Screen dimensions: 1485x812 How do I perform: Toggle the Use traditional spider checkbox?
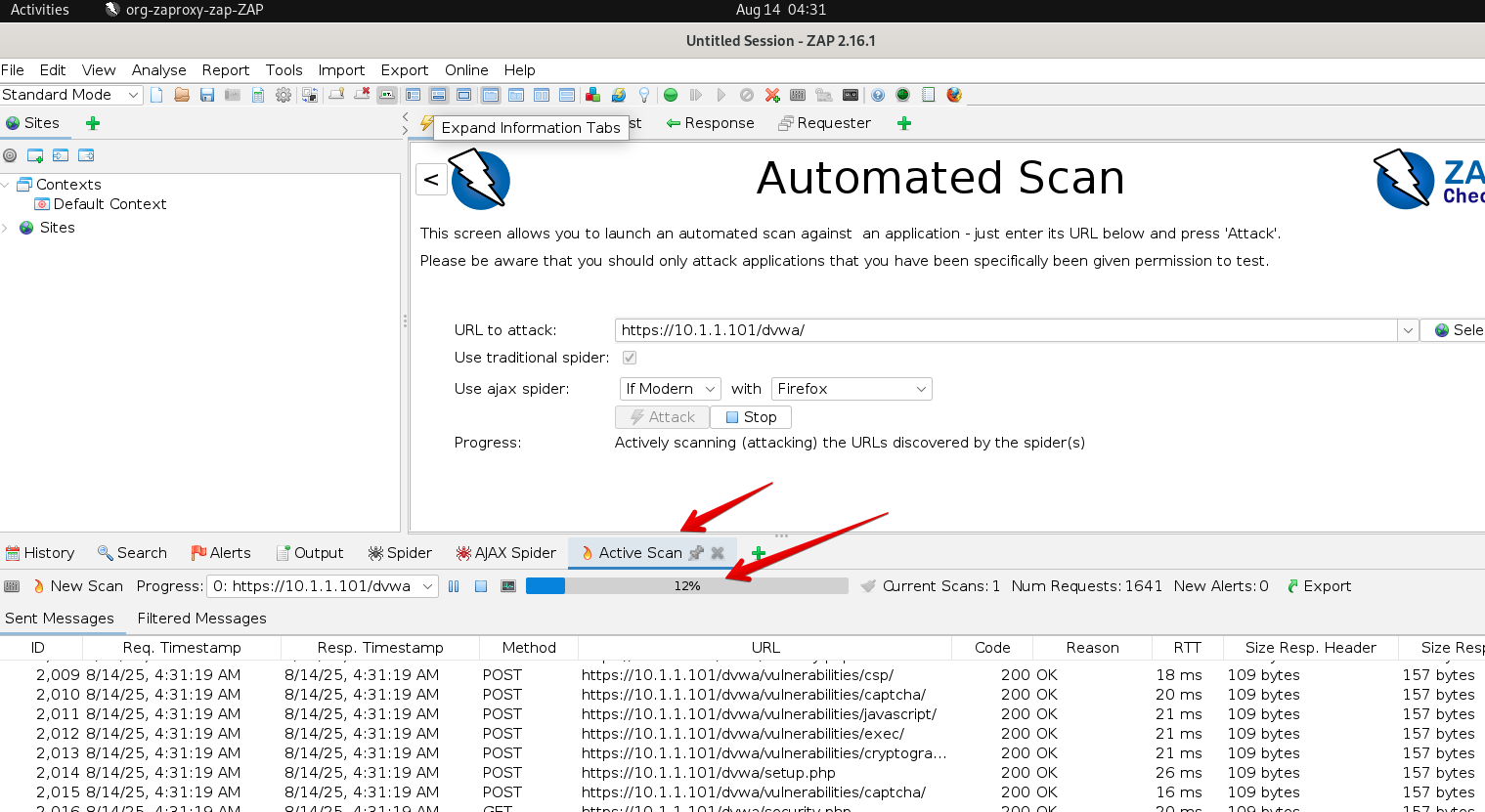pos(630,358)
